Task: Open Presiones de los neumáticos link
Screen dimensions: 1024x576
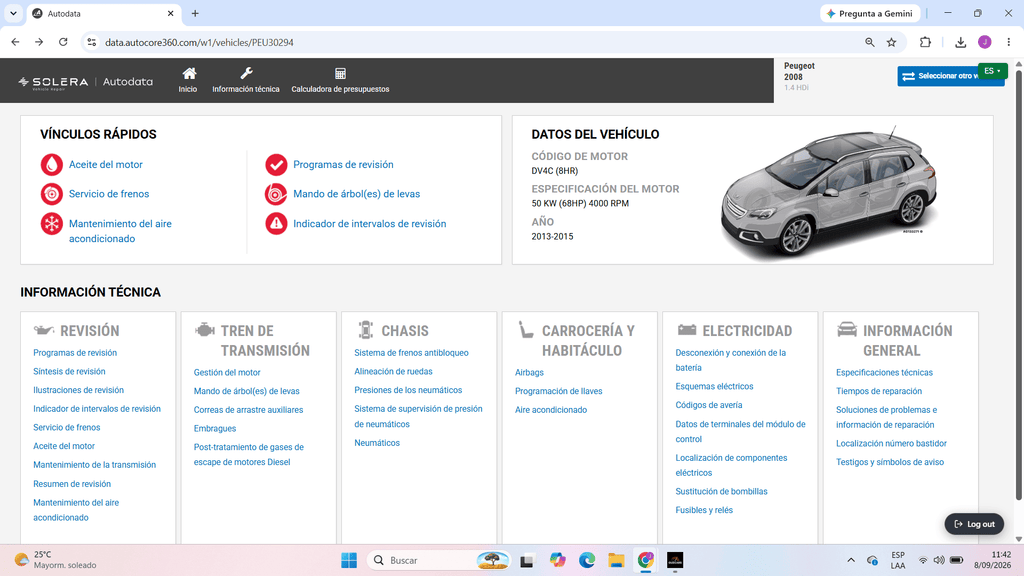Action: tap(408, 390)
